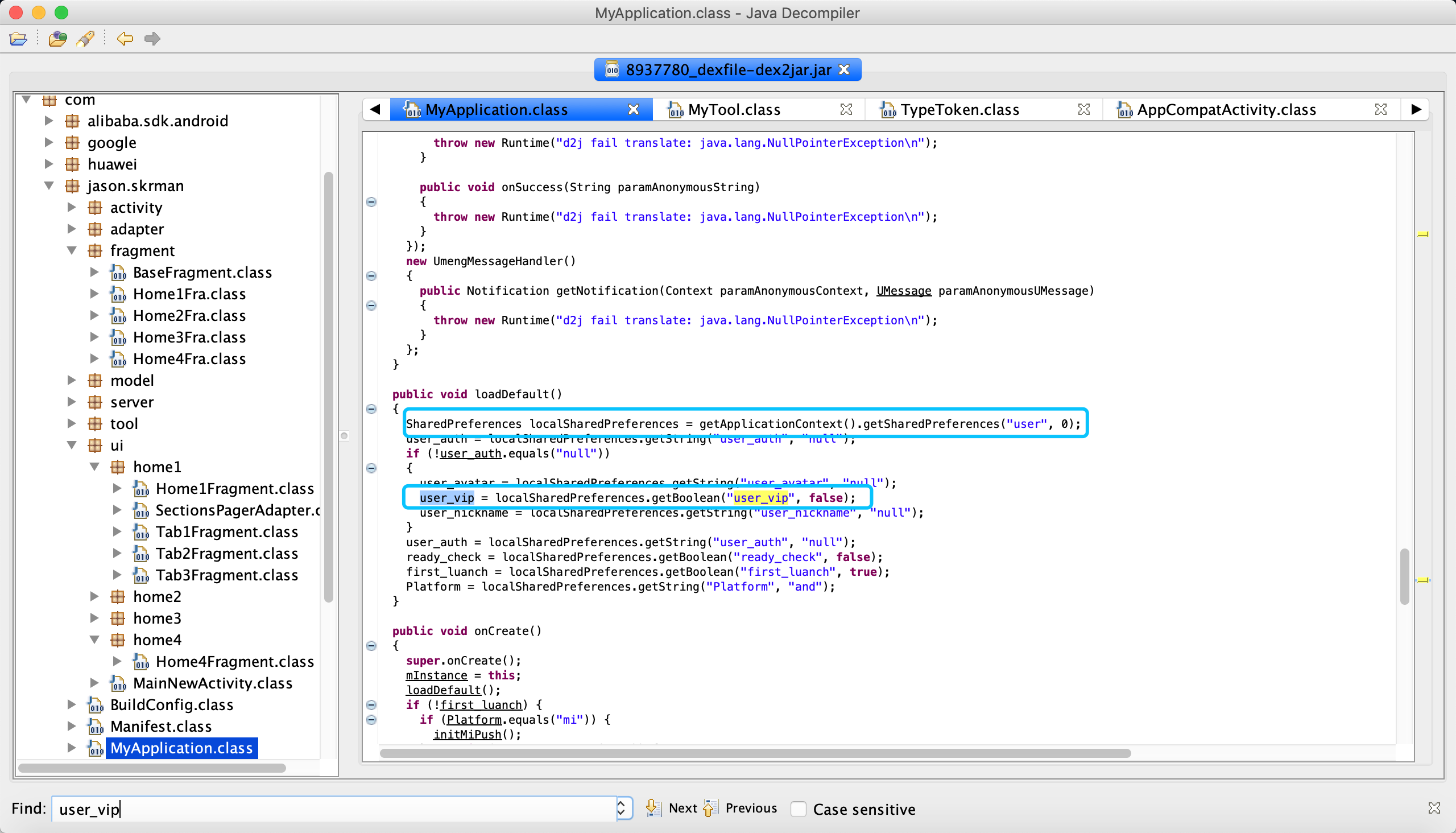This screenshot has height=833, width=1456.
Task: Select Home1Fragment.class in the tree
Action: (x=234, y=489)
